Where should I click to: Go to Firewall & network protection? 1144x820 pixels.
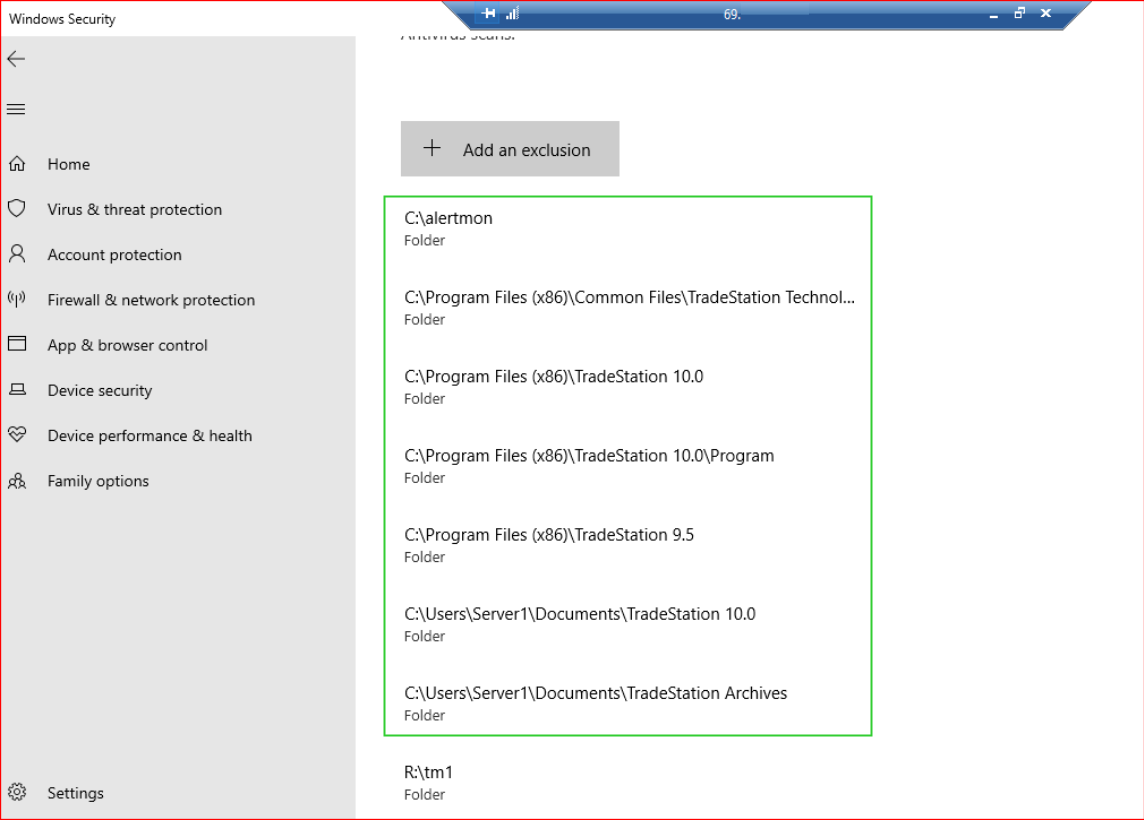(x=151, y=300)
